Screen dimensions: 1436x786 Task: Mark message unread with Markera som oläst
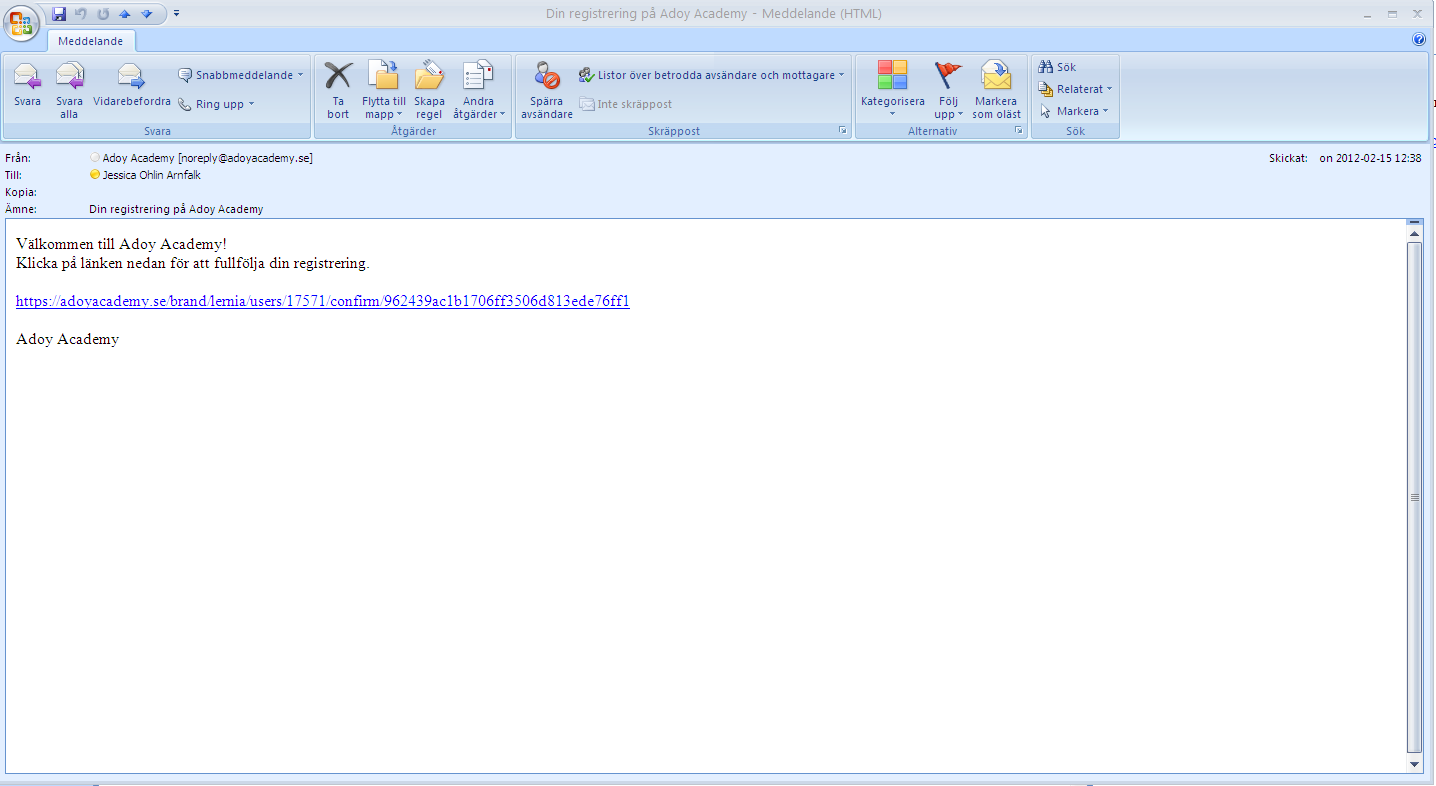[997, 90]
